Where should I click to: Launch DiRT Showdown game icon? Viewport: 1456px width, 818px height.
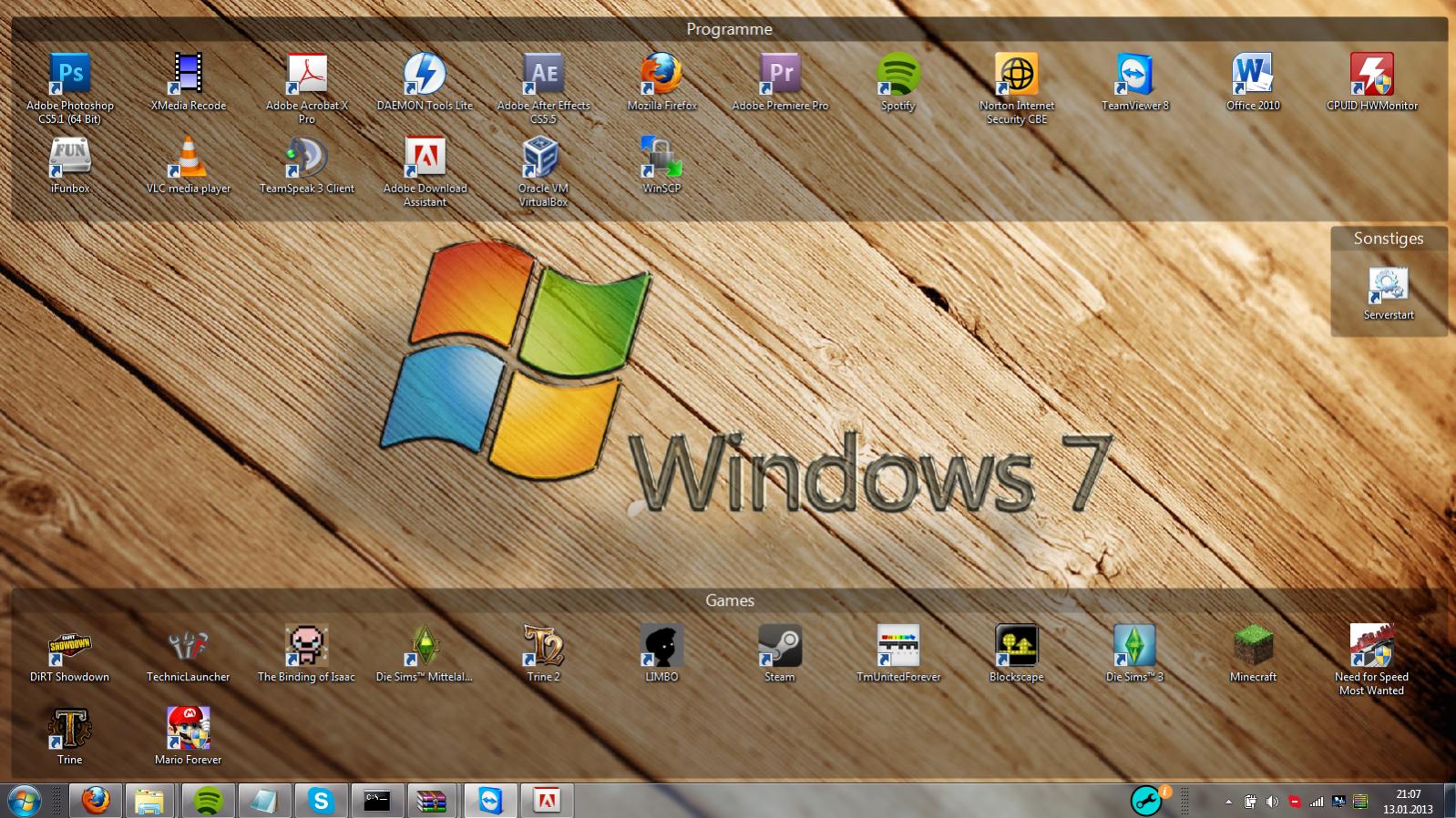pos(69,653)
